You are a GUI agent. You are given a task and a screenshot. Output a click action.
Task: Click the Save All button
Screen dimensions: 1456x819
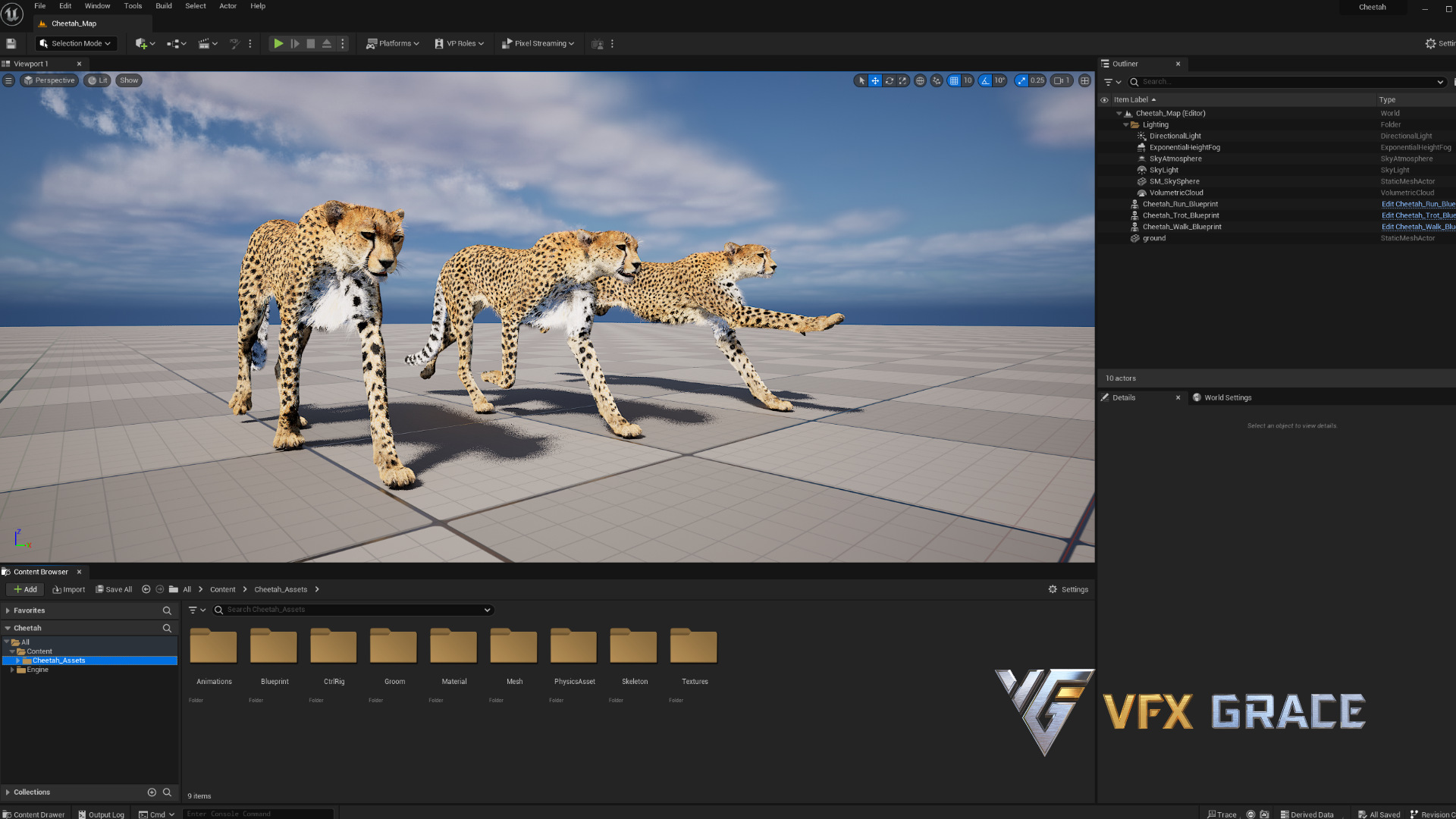pyautogui.click(x=114, y=590)
